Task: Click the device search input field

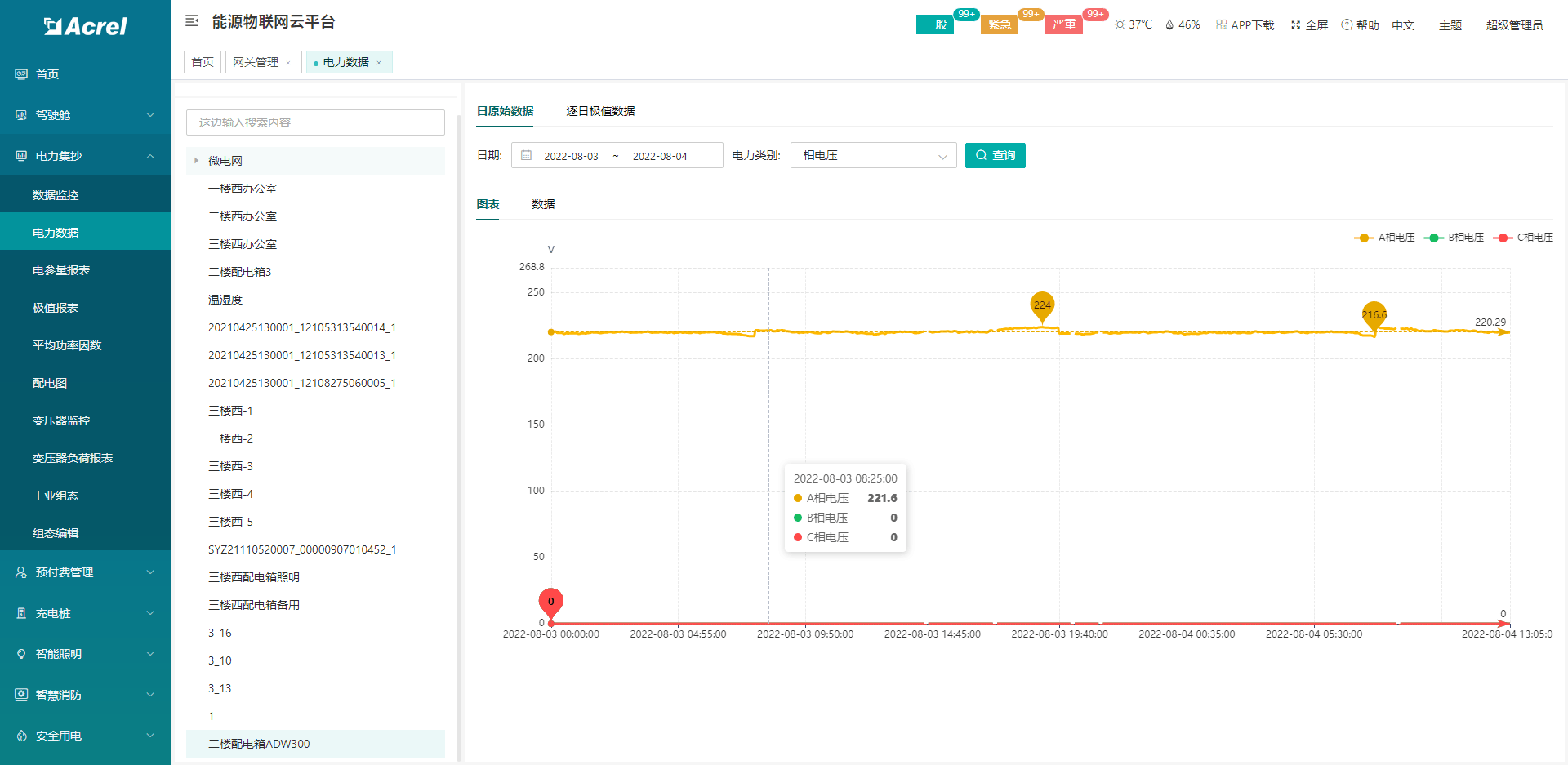Action: [315, 122]
